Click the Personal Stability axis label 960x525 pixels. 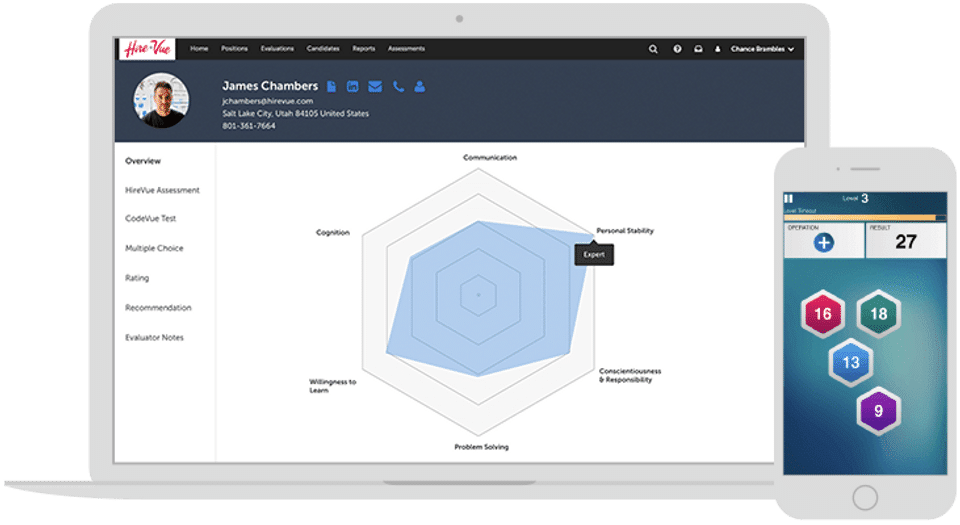[x=625, y=231]
